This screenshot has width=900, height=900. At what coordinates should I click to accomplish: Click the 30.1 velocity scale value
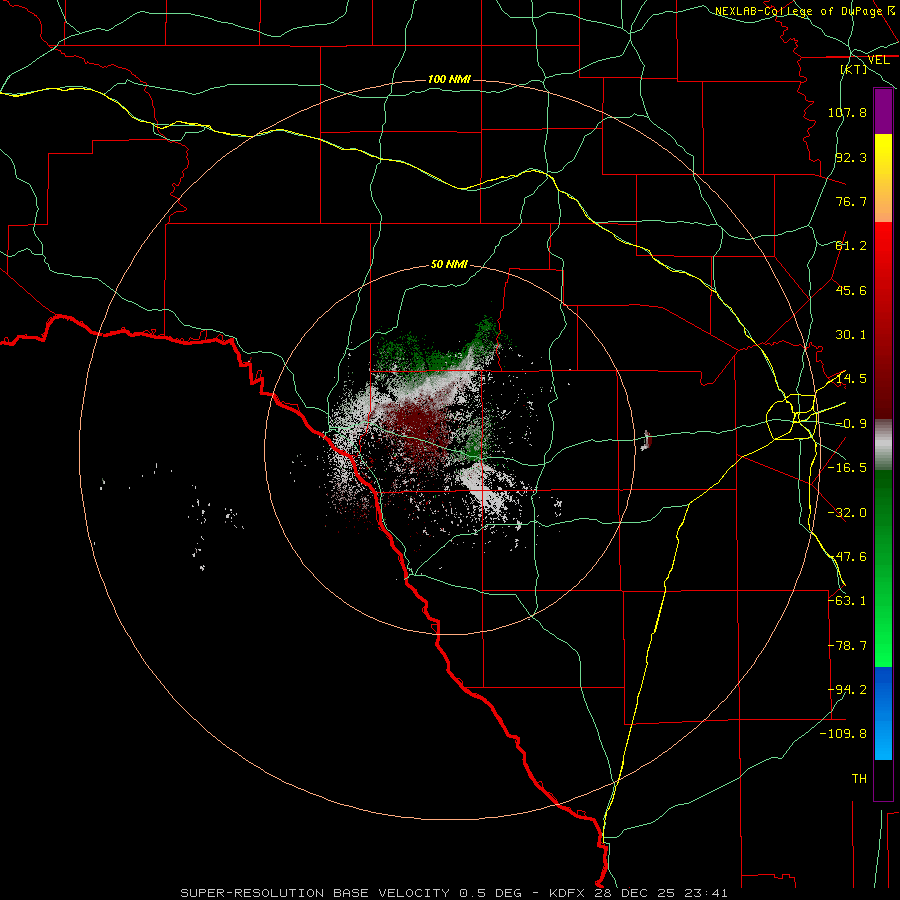(851, 335)
